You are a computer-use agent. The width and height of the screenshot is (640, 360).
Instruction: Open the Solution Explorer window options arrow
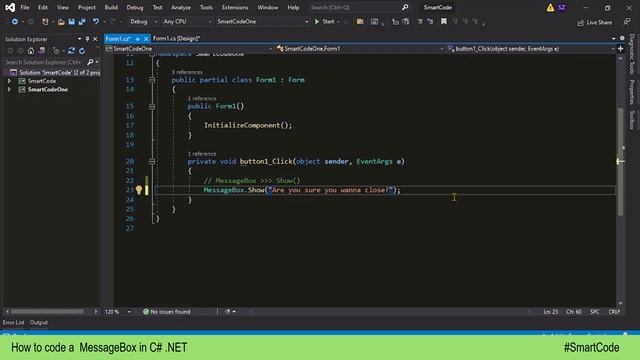tap(80, 39)
